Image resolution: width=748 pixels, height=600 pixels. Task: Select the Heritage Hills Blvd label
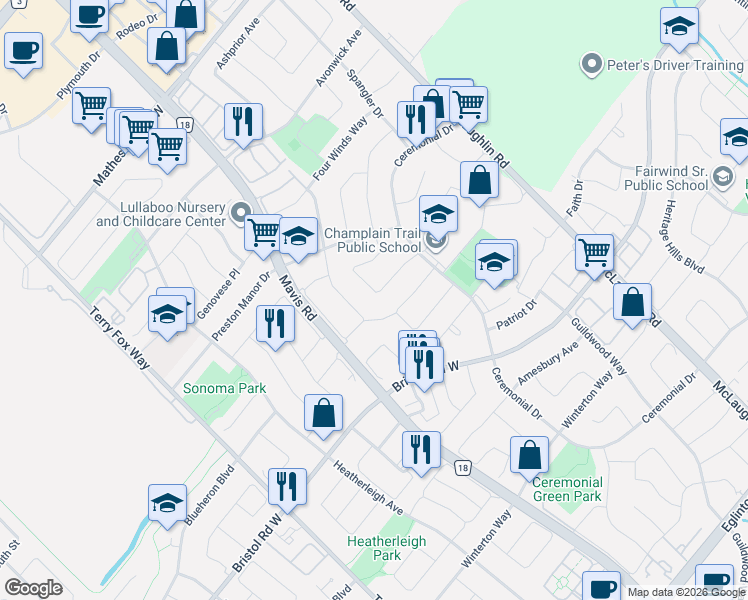[685, 237]
